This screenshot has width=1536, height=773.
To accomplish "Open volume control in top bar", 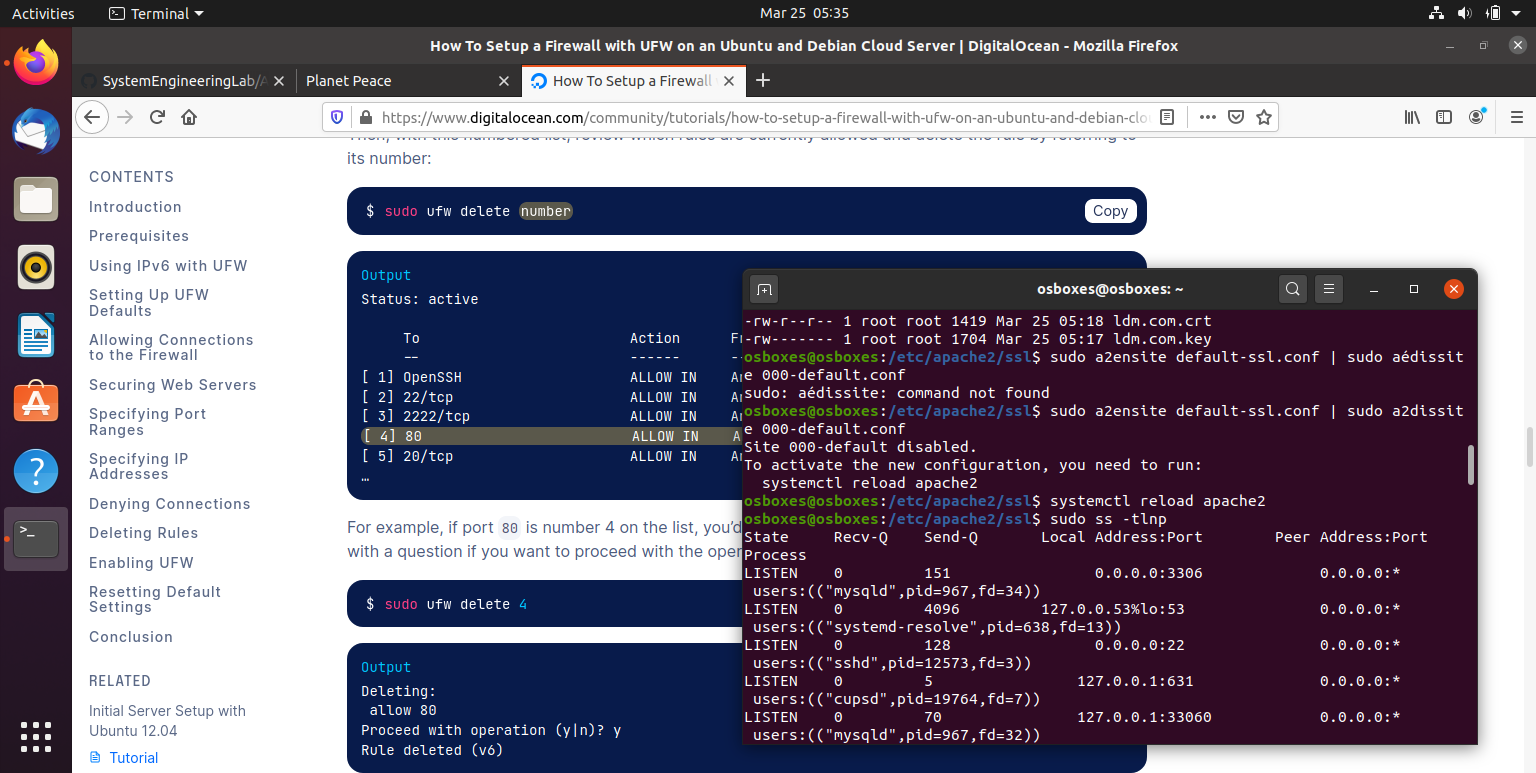I will (x=1464, y=13).
